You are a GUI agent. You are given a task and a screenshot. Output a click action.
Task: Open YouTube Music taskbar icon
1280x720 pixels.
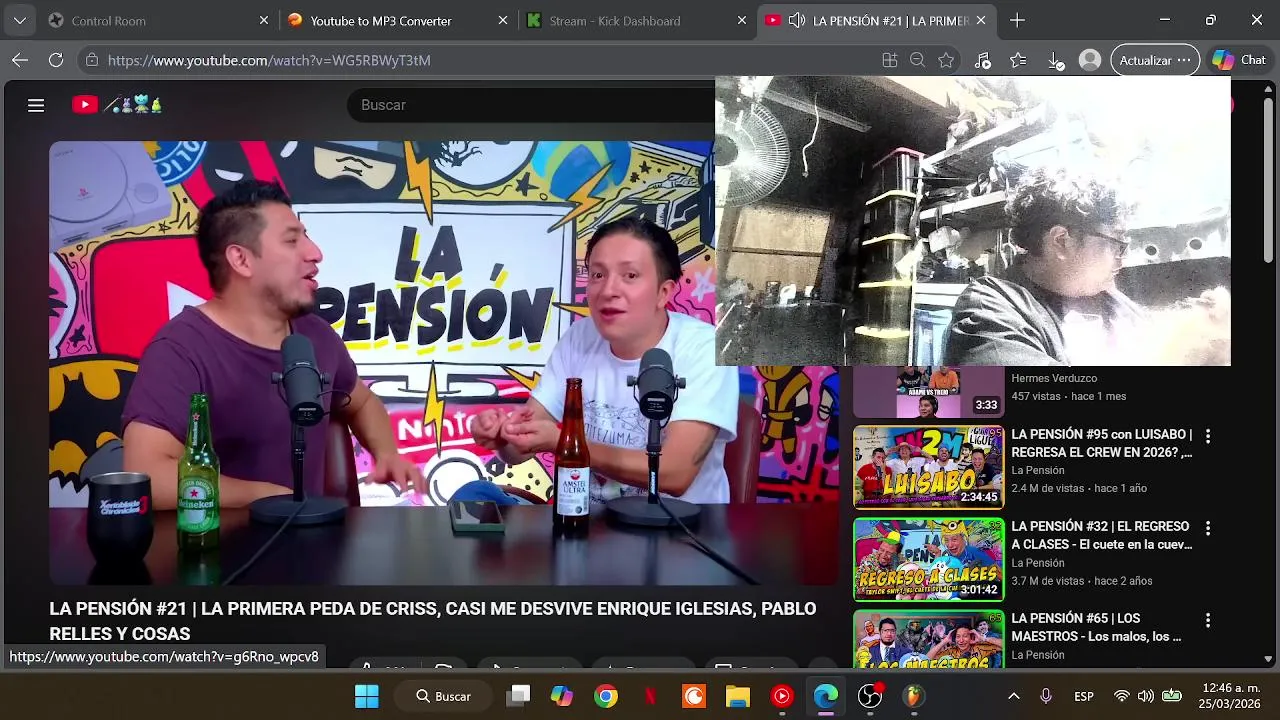pyautogui.click(x=782, y=696)
